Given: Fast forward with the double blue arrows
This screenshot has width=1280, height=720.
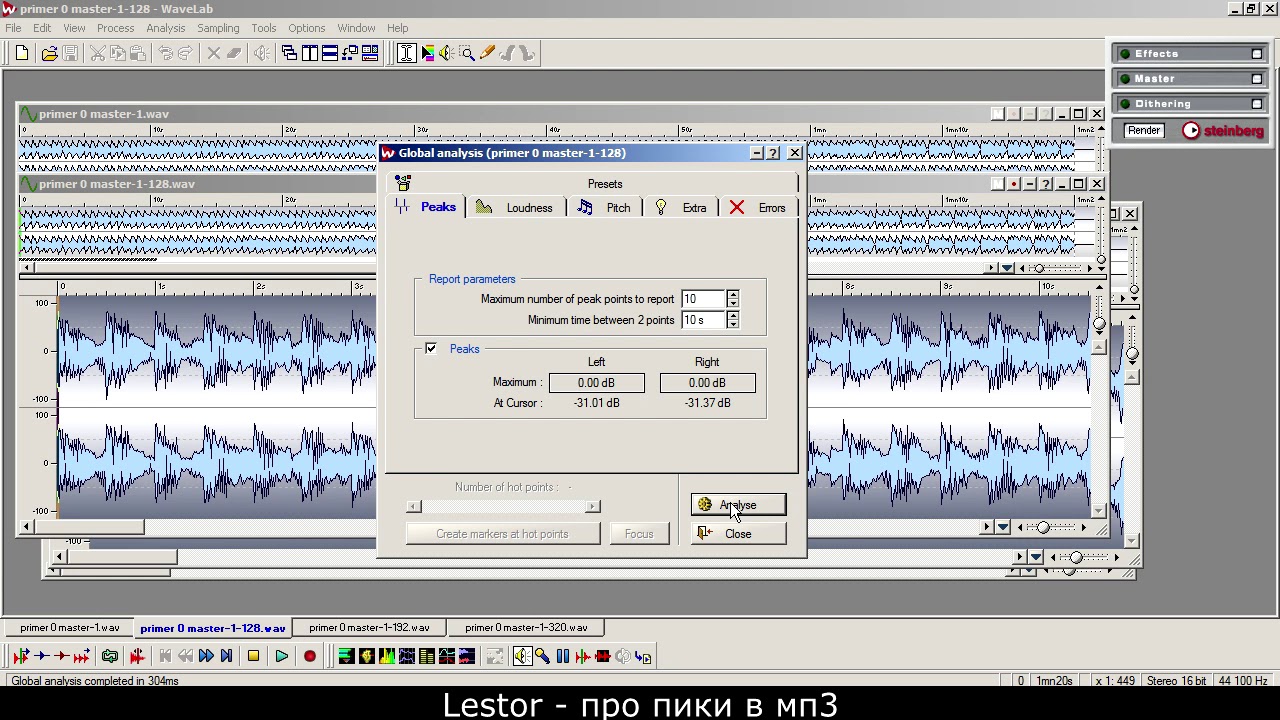Looking at the screenshot, I should tap(206, 656).
